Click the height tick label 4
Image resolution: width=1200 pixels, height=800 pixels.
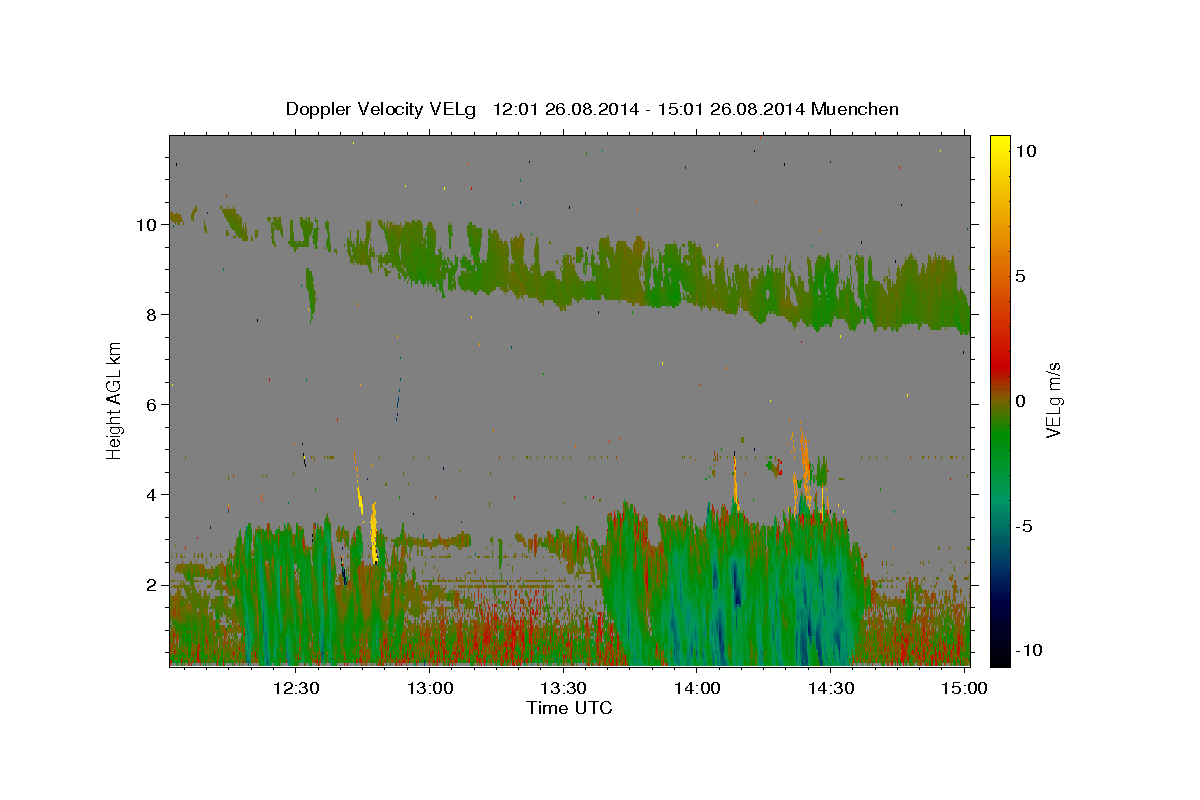153,495
